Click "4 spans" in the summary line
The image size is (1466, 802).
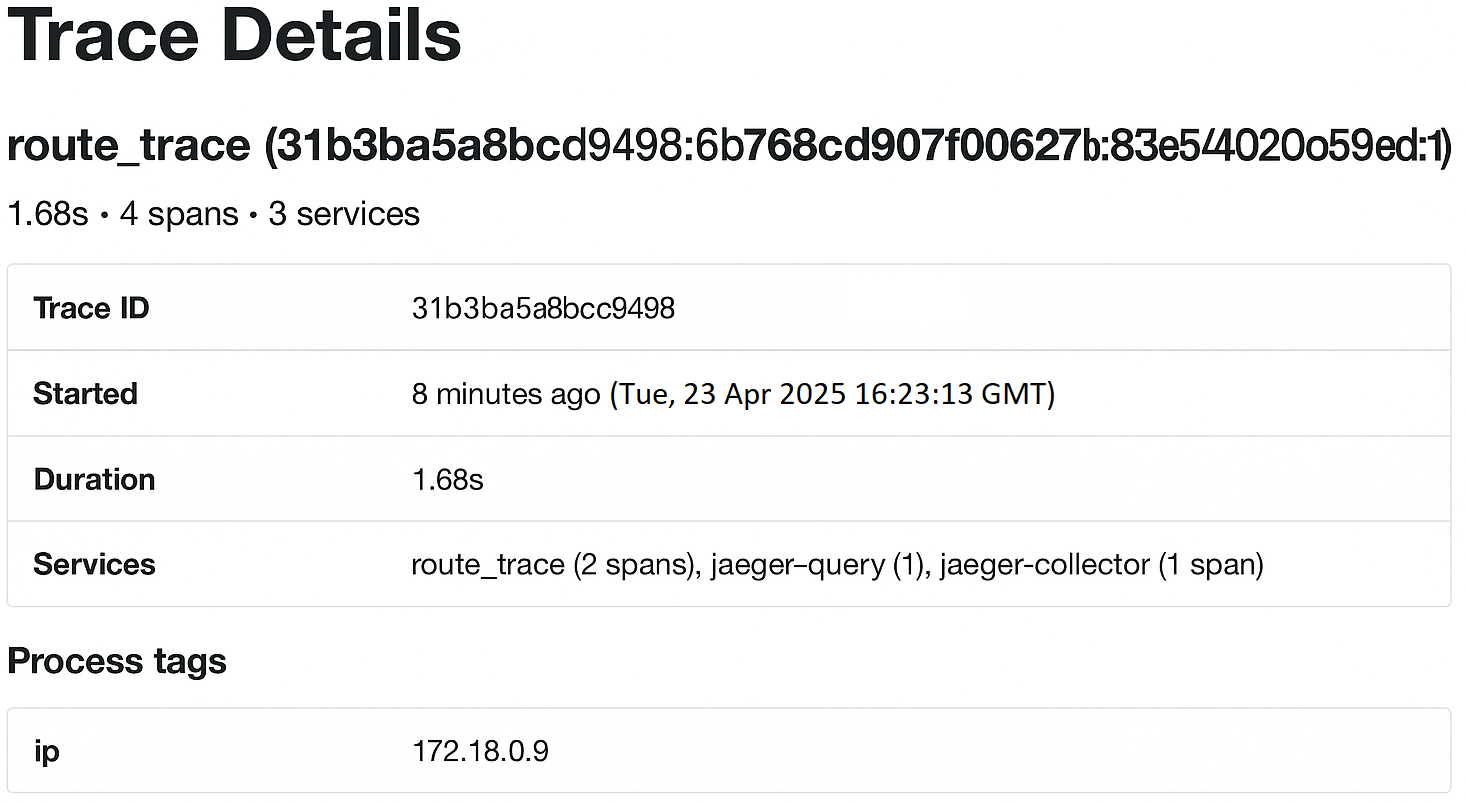click(x=179, y=213)
